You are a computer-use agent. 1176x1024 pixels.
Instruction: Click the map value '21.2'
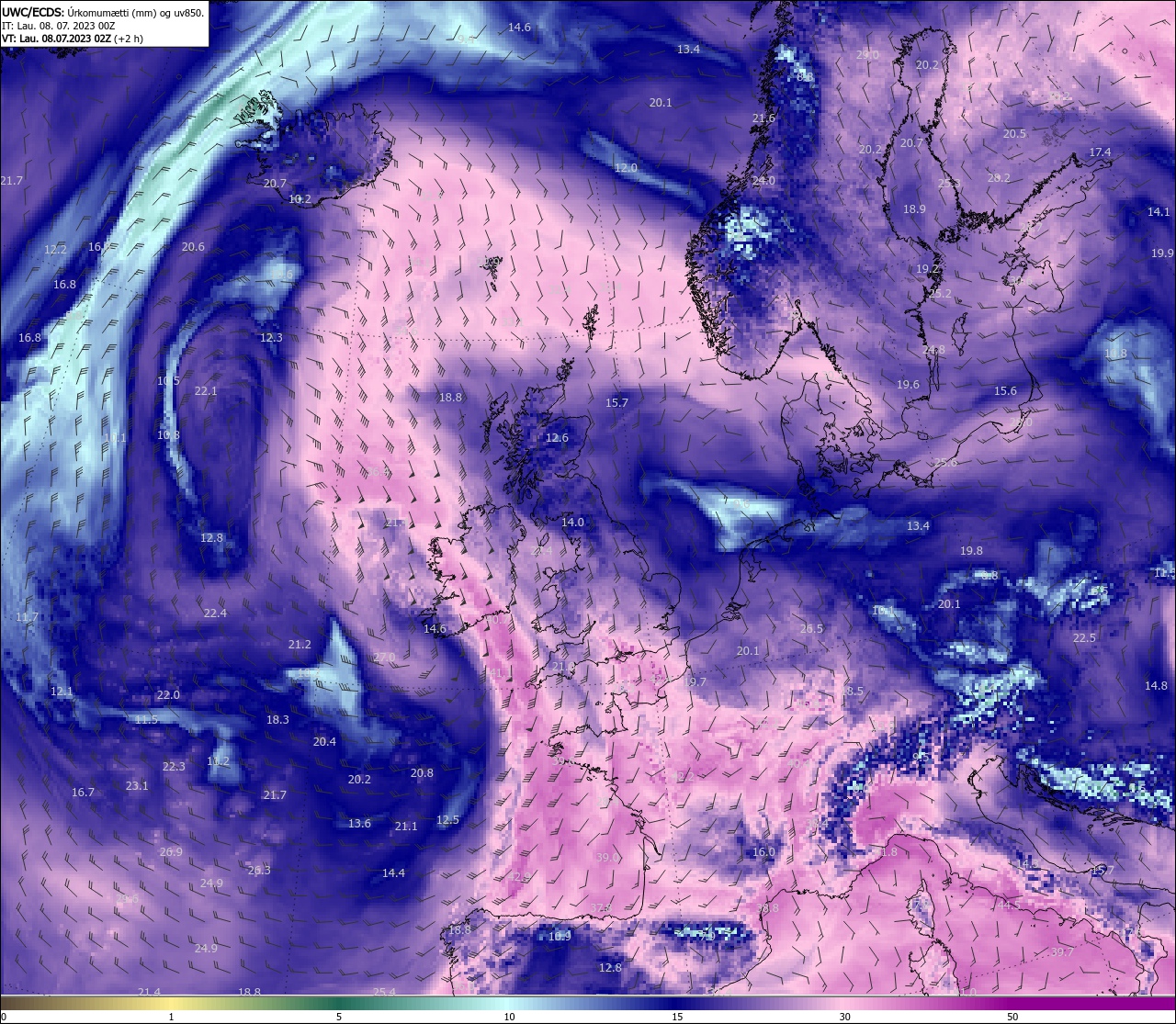[300, 646]
